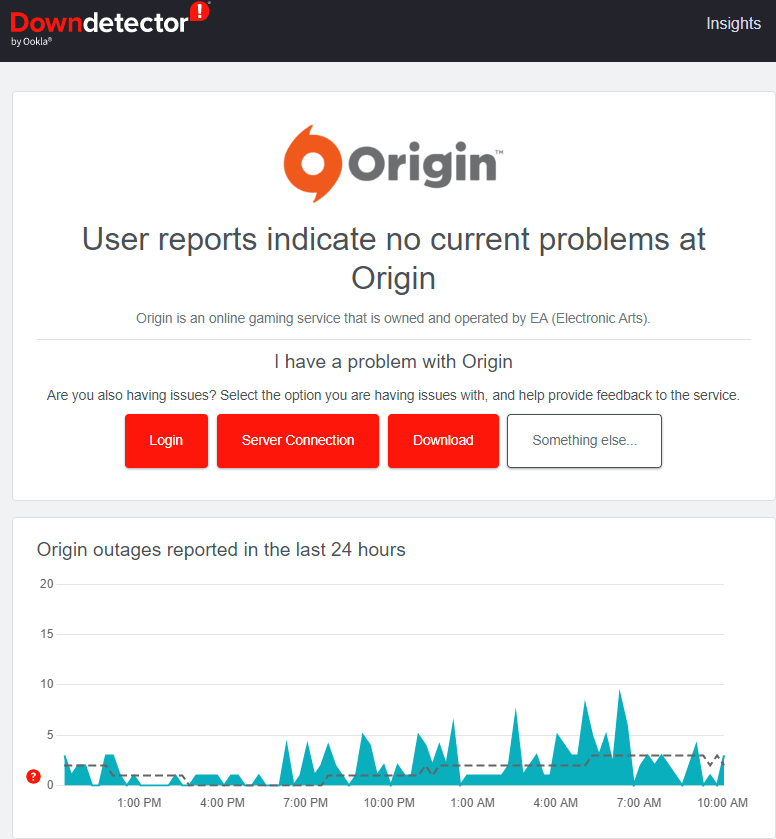Click the 20 value on the y-axis
Image resolution: width=776 pixels, height=839 pixels.
tap(47, 584)
